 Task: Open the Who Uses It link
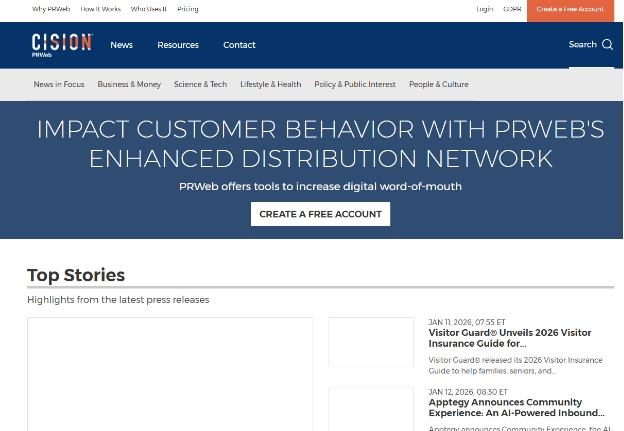click(x=149, y=9)
